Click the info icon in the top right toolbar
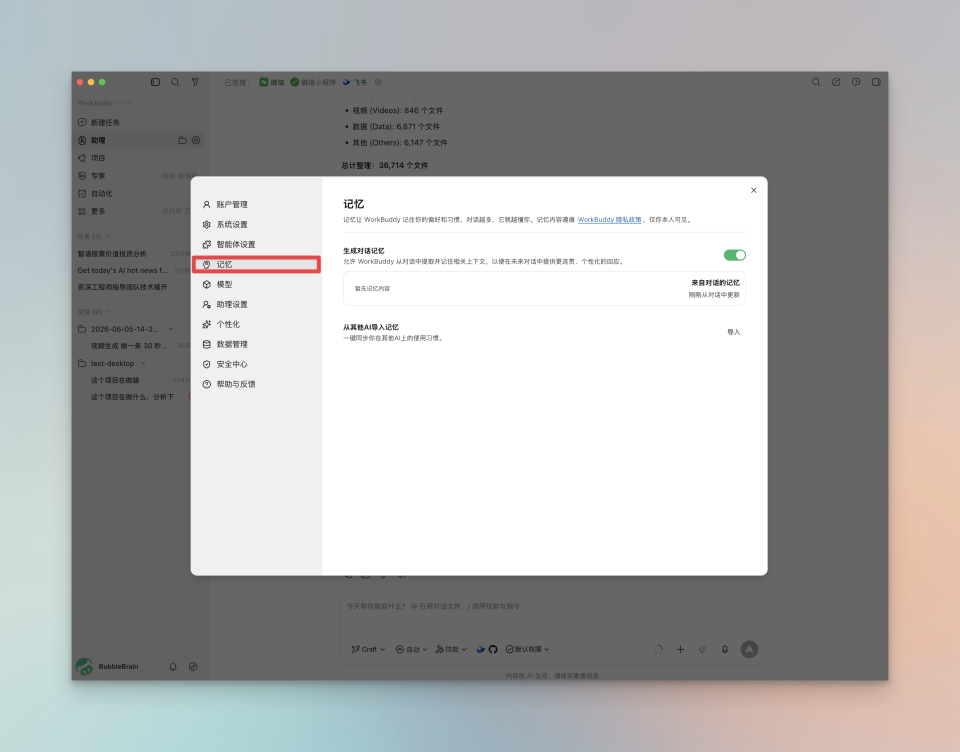This screenshot has height=752, width=960. pos(856,82)
